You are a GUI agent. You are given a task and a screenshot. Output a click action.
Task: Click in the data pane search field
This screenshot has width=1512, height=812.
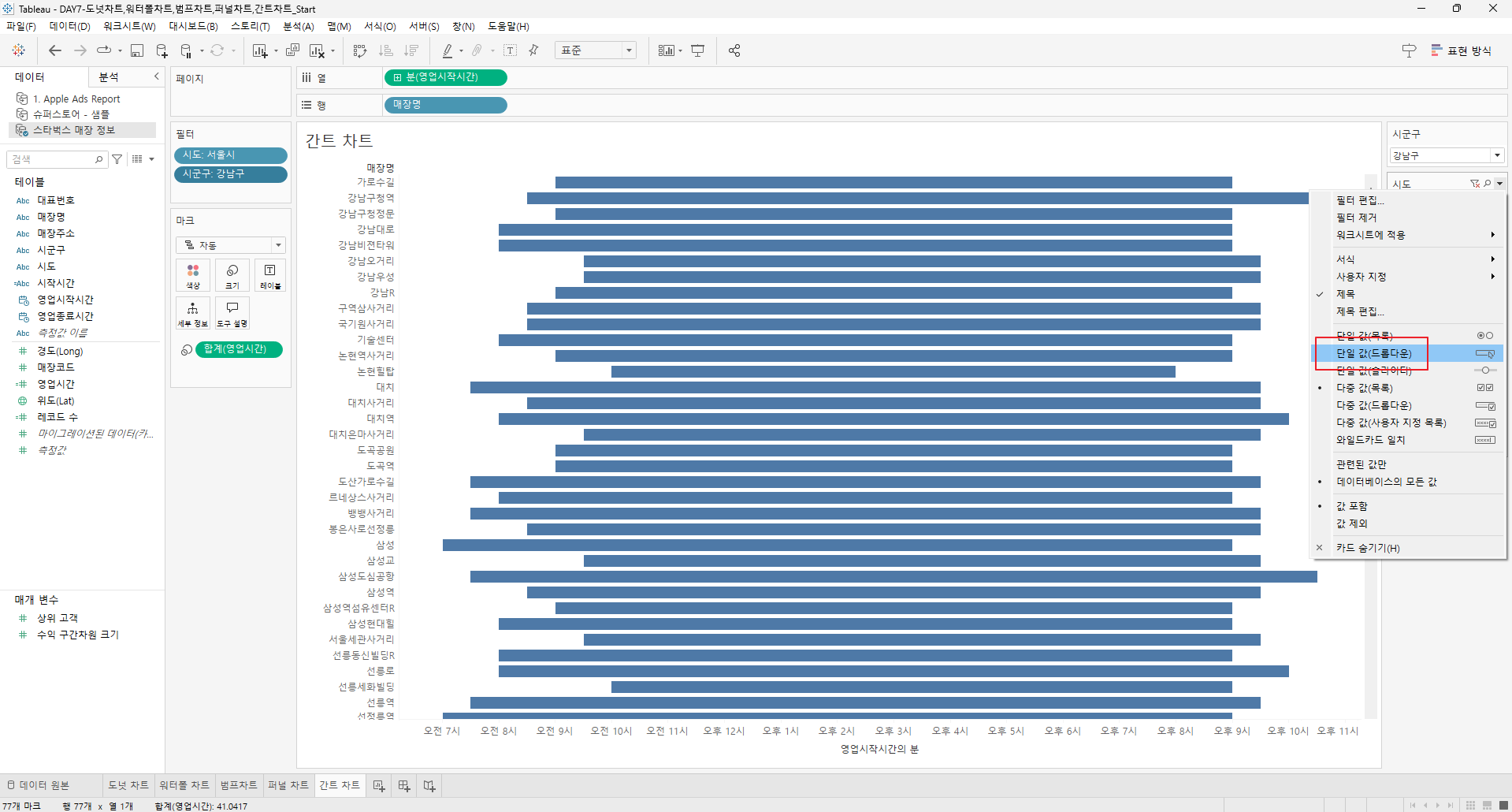click(56, 159)
